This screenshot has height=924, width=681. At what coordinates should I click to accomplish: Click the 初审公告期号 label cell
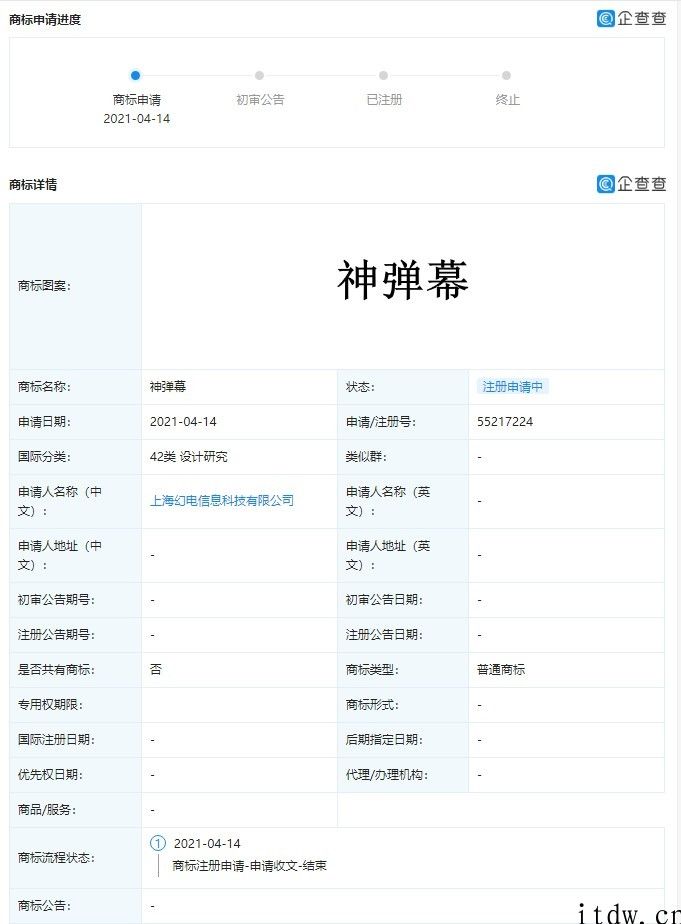tap(75, 600)
